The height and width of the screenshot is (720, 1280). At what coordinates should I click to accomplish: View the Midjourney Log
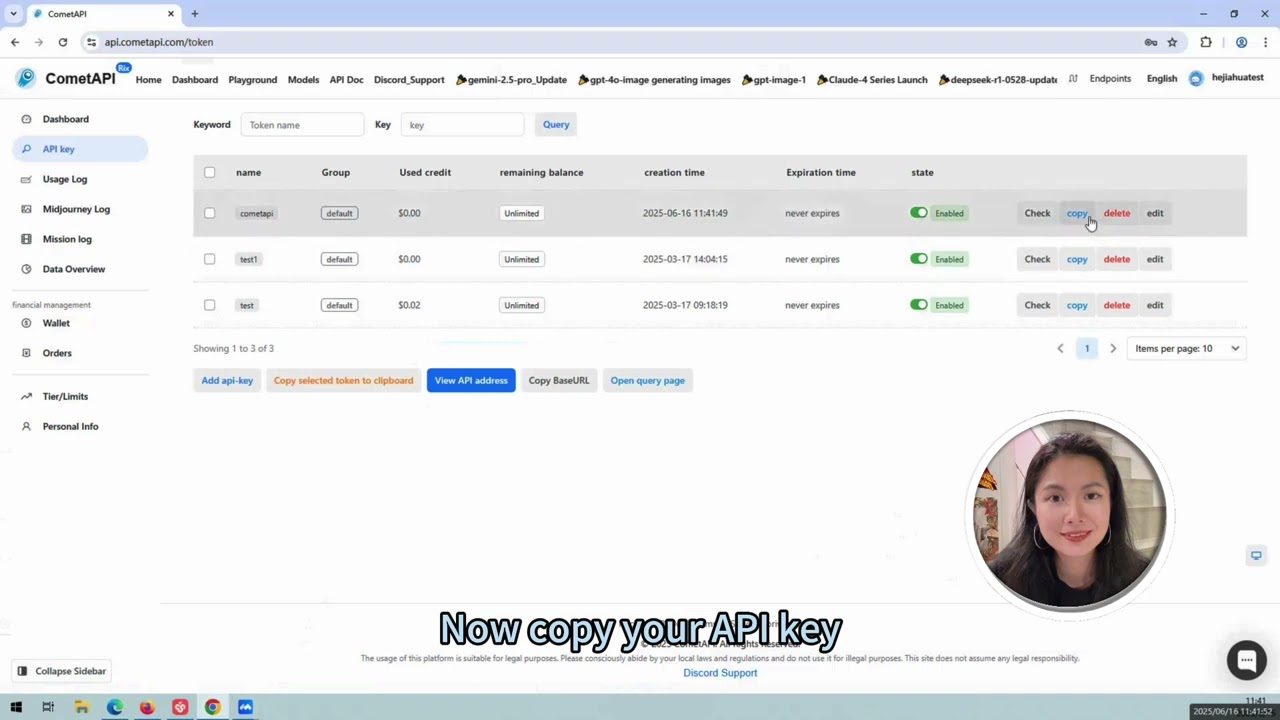(x=76, y=209)
